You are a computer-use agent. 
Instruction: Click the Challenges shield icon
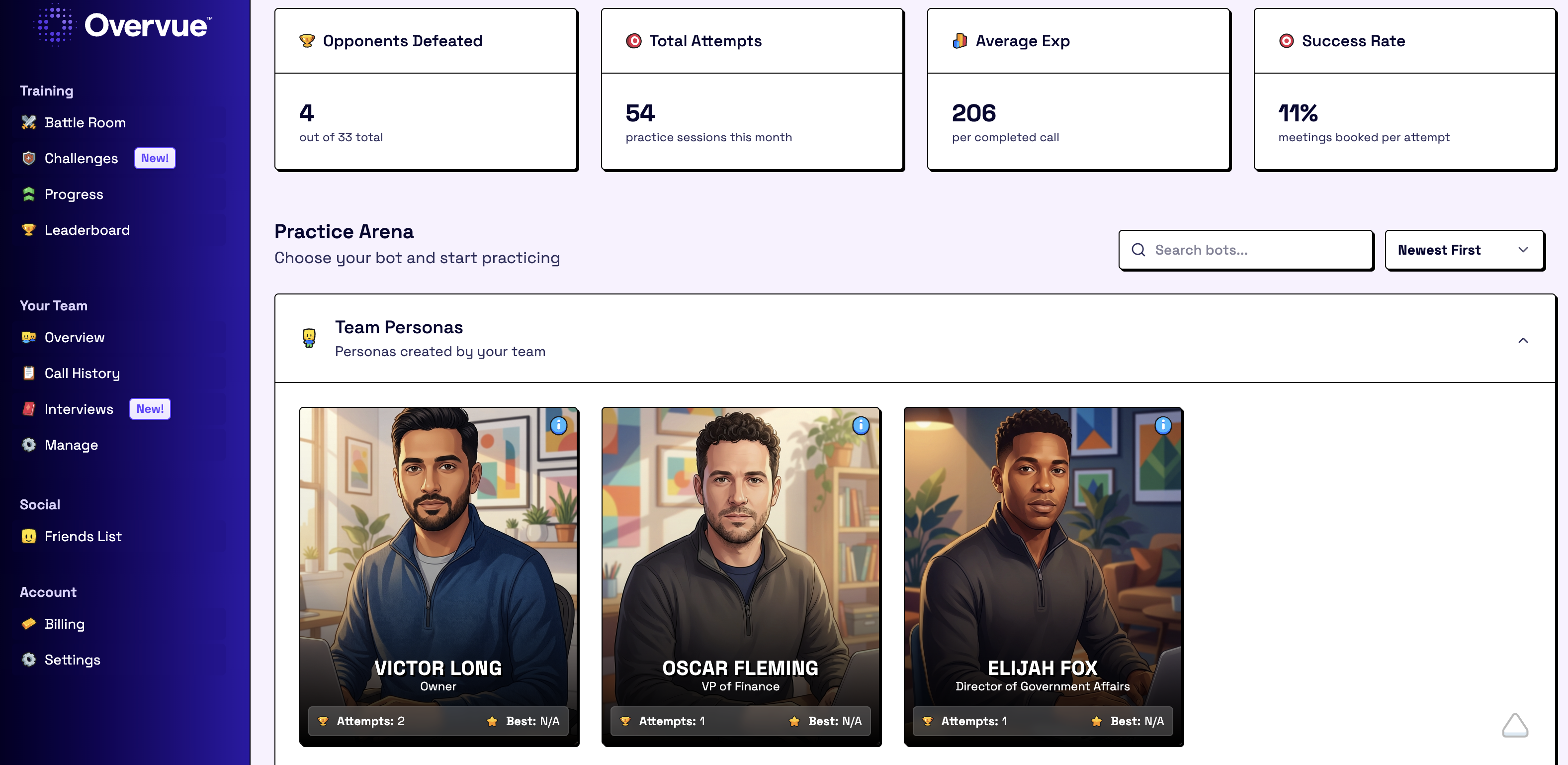tap(29, 158)
